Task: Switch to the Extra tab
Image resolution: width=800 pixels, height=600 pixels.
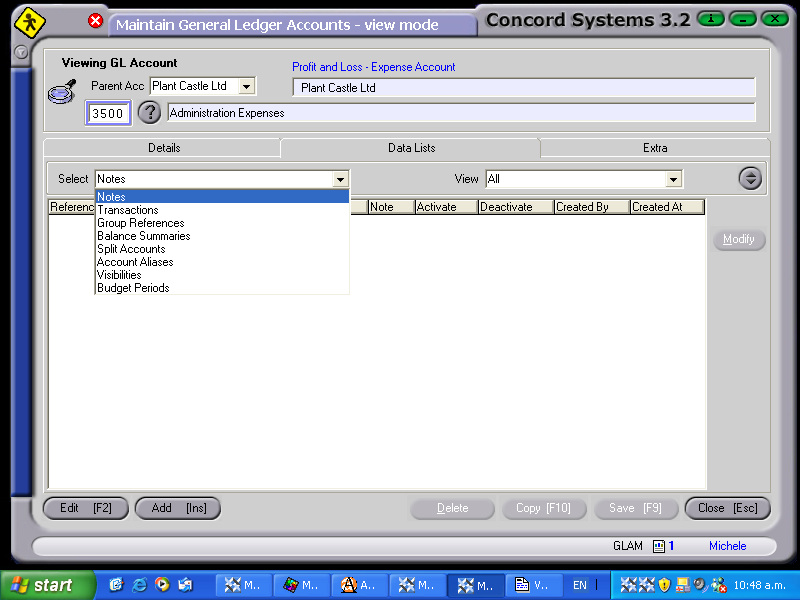Action: [655, 147]
